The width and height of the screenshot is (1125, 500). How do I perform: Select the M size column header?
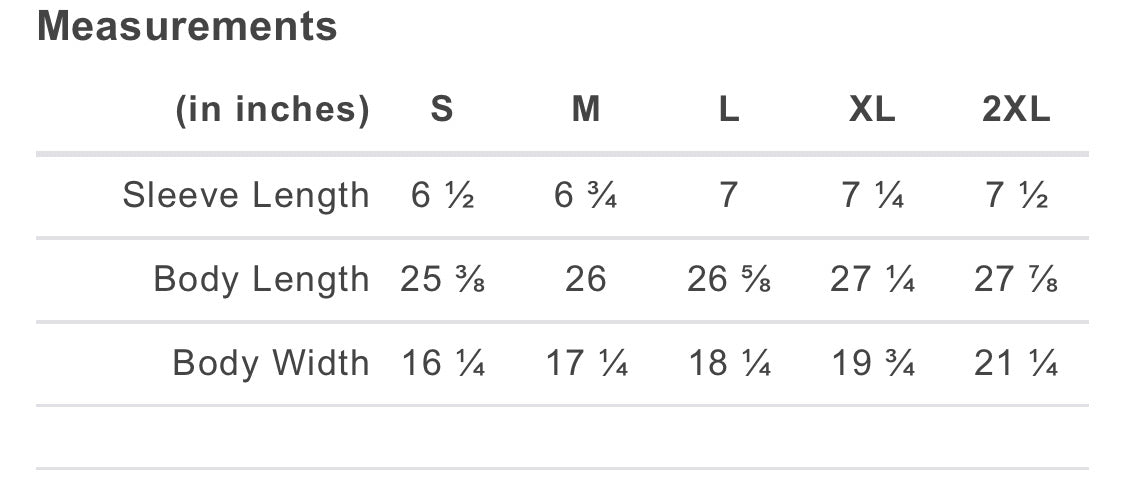[585, 110]
